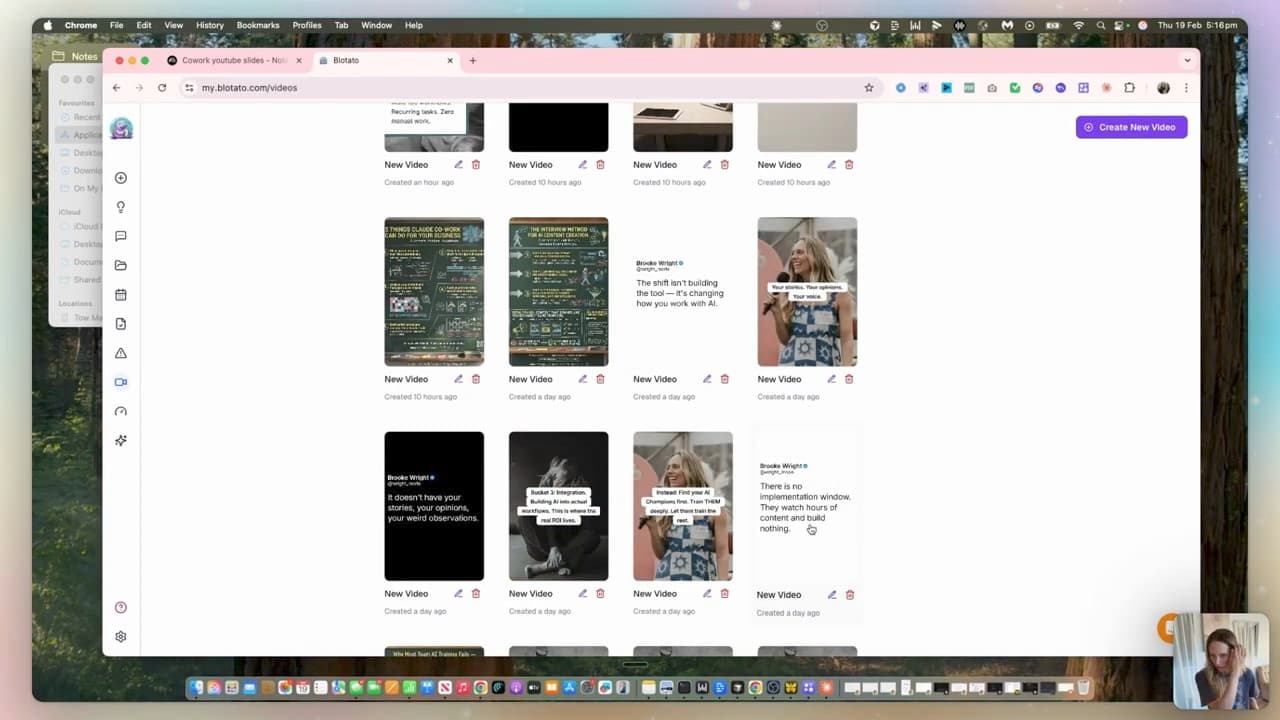Click the my.blotato.com/videos address bar
Screen dimensions: 1280x720
pyautogui.click(x=530, y=88)
